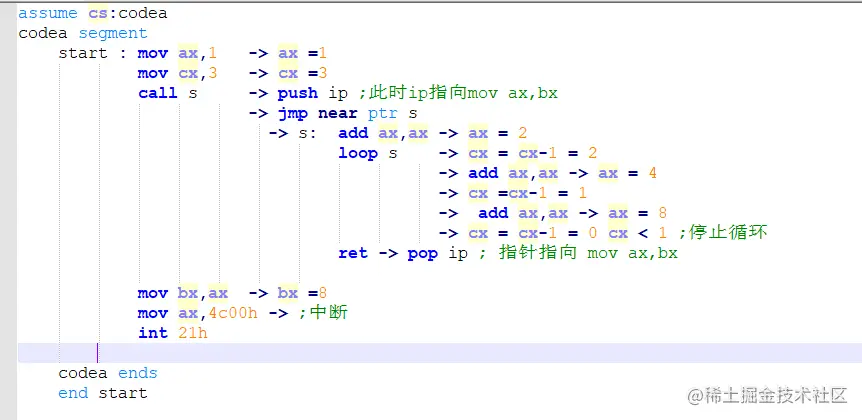Click the "ax = 4" result
The height and width of the screenshot is (420, 862).
click(627, 174)
